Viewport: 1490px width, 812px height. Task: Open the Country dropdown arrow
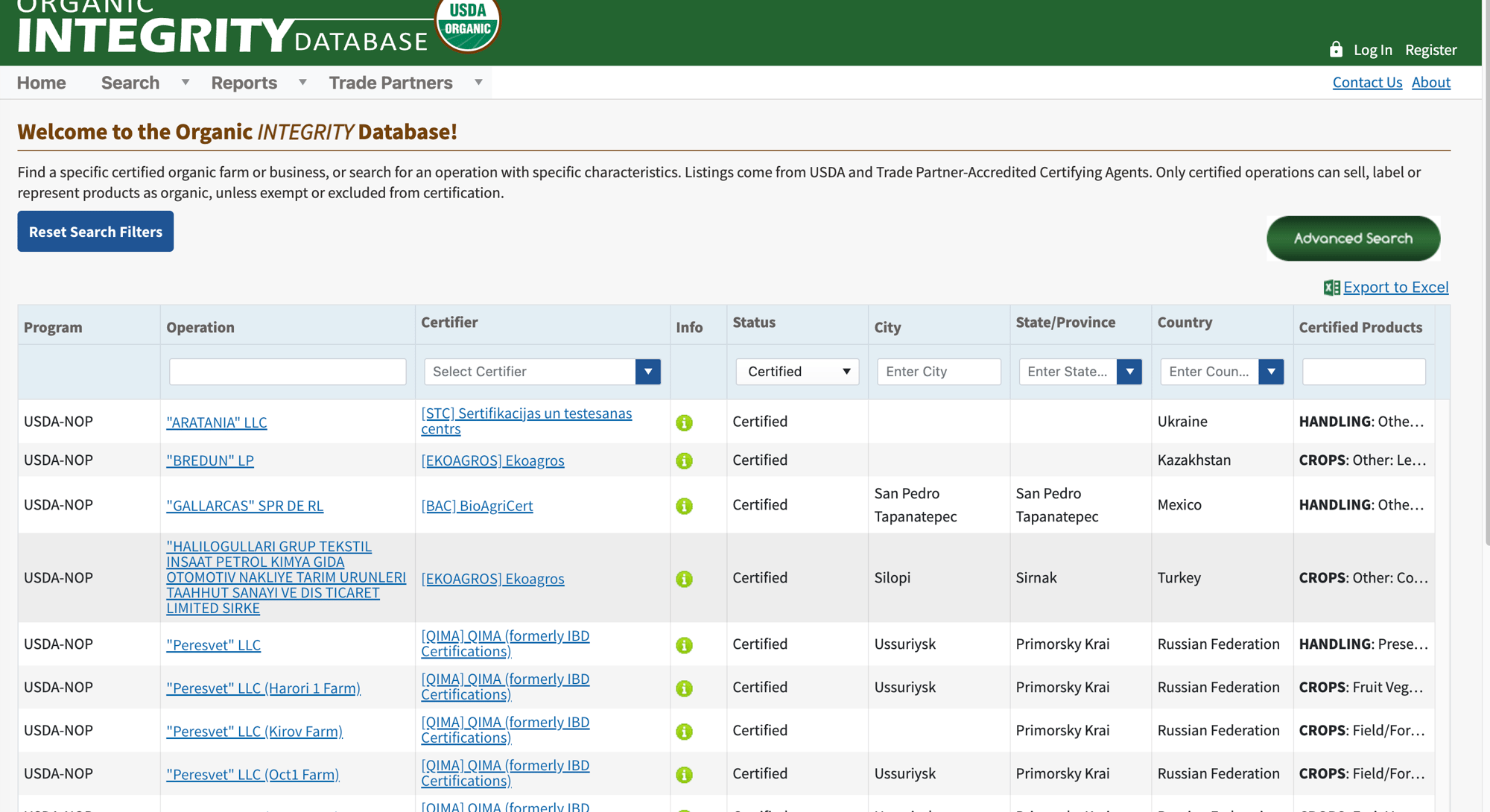(1271, 372)
